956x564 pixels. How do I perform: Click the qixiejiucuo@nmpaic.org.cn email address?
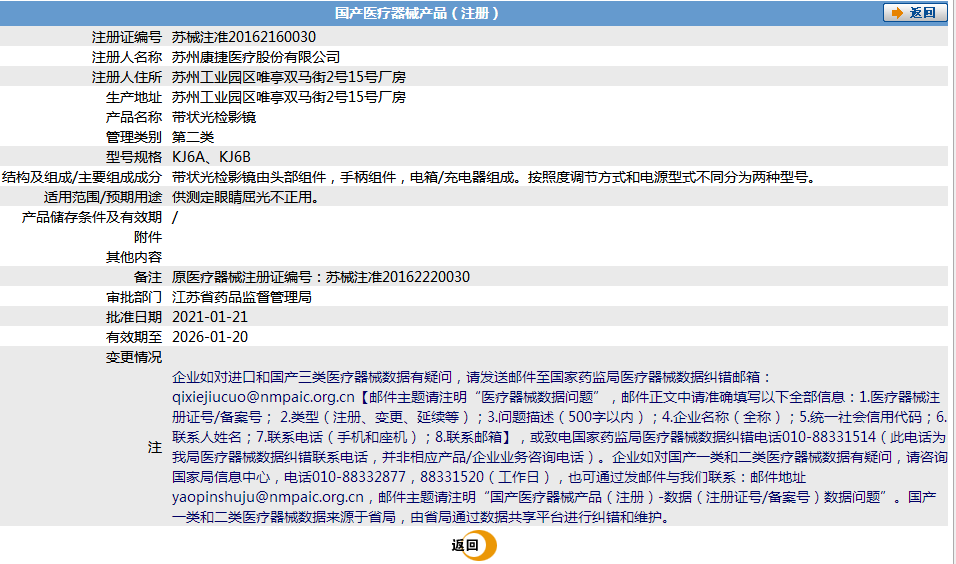[263, 397]
